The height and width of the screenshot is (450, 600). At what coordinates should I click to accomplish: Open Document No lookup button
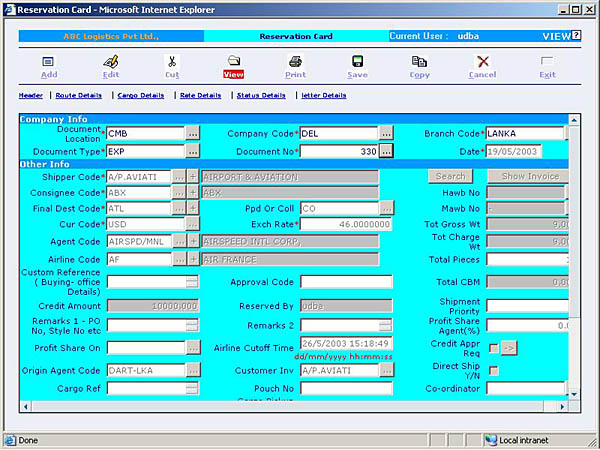point(386,152)
